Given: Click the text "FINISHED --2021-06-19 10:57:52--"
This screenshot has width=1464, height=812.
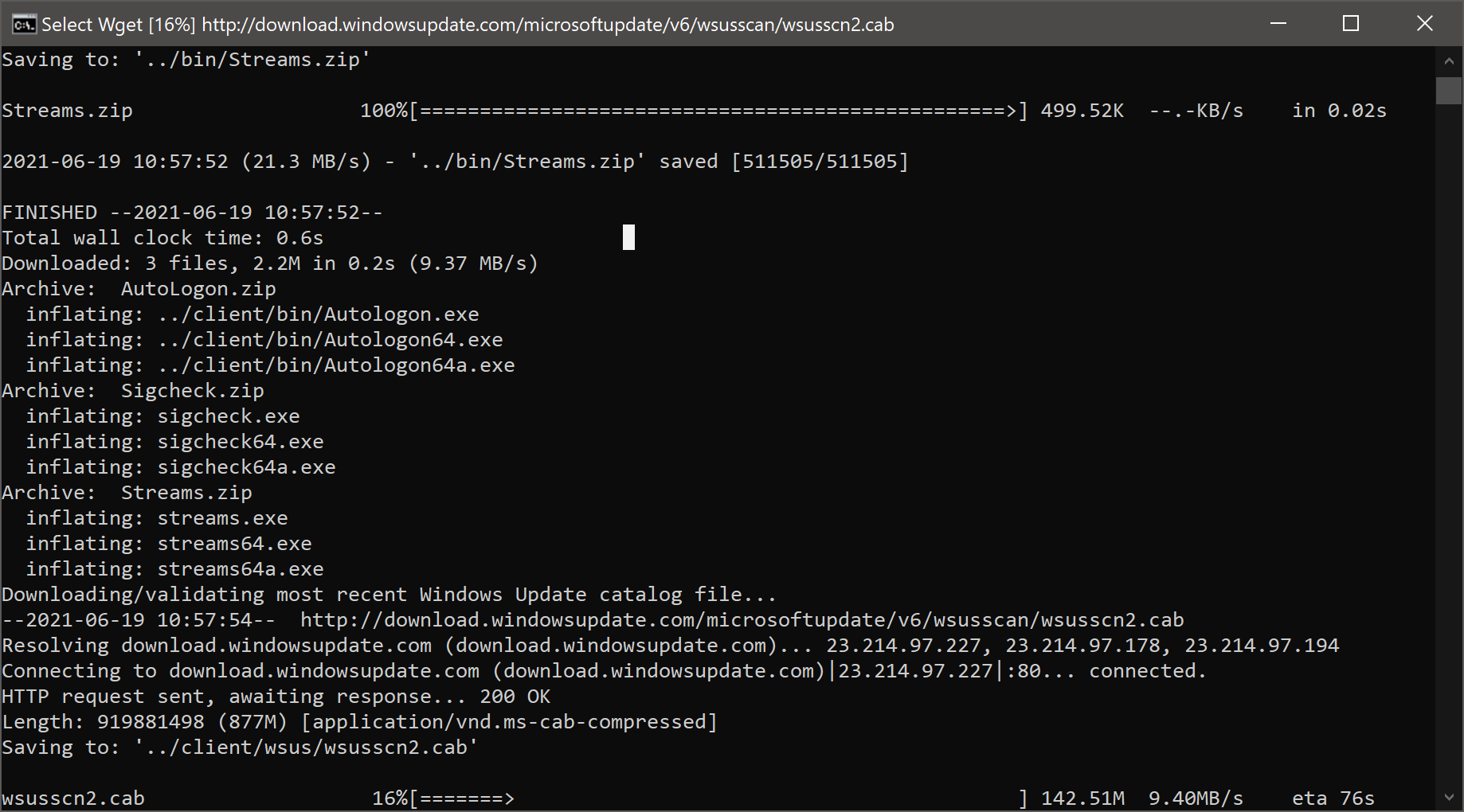Looking at the screenshot, I should click(192, 213).
